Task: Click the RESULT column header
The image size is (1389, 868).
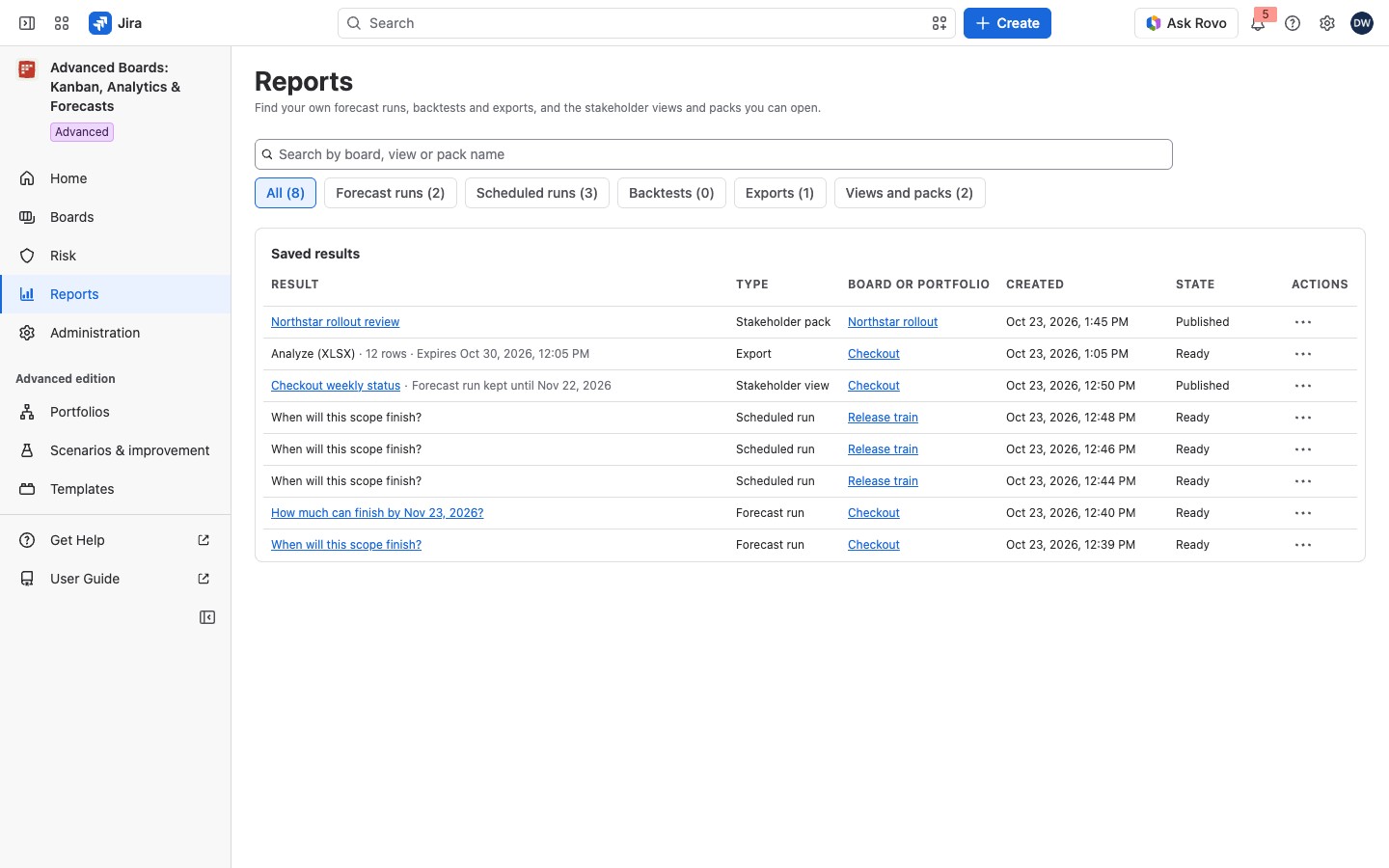Action: (x=295, y=285)
